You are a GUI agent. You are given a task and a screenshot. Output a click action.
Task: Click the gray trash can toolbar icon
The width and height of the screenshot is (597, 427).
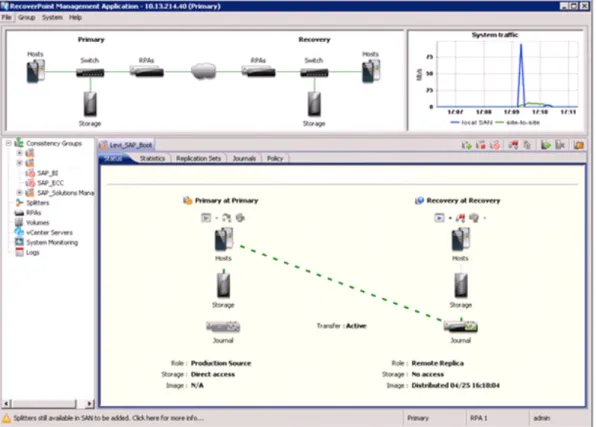coord(527,145)
